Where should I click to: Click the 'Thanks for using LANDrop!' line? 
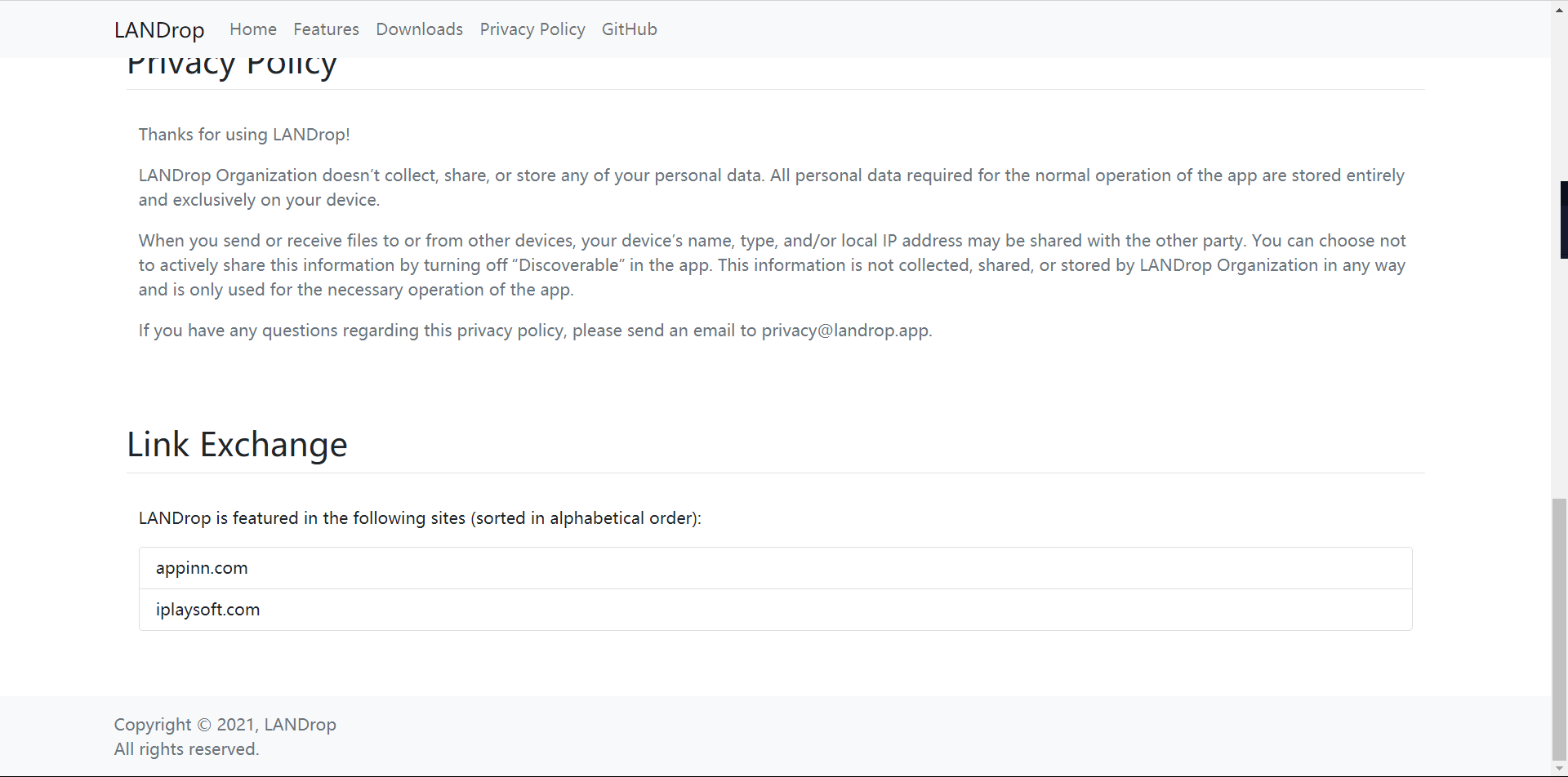[x=244, y=135]
